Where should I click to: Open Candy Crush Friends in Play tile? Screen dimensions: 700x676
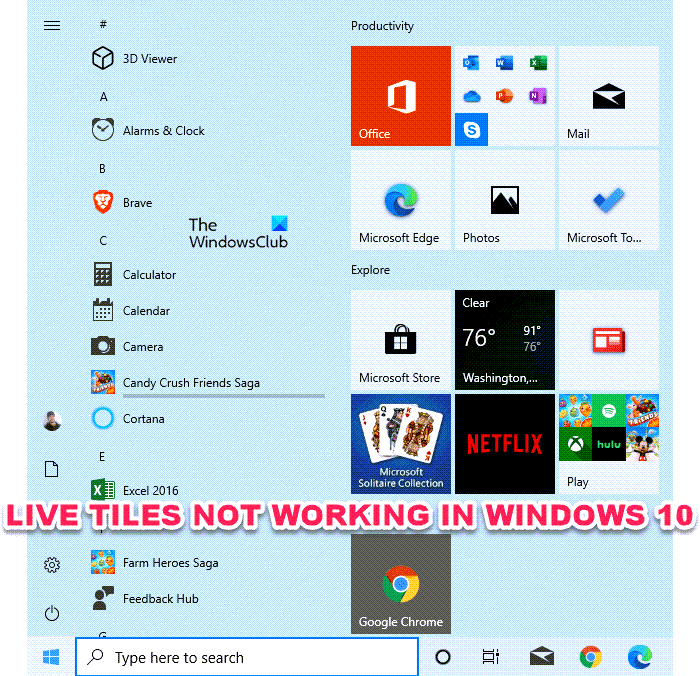tap(642, 411)
